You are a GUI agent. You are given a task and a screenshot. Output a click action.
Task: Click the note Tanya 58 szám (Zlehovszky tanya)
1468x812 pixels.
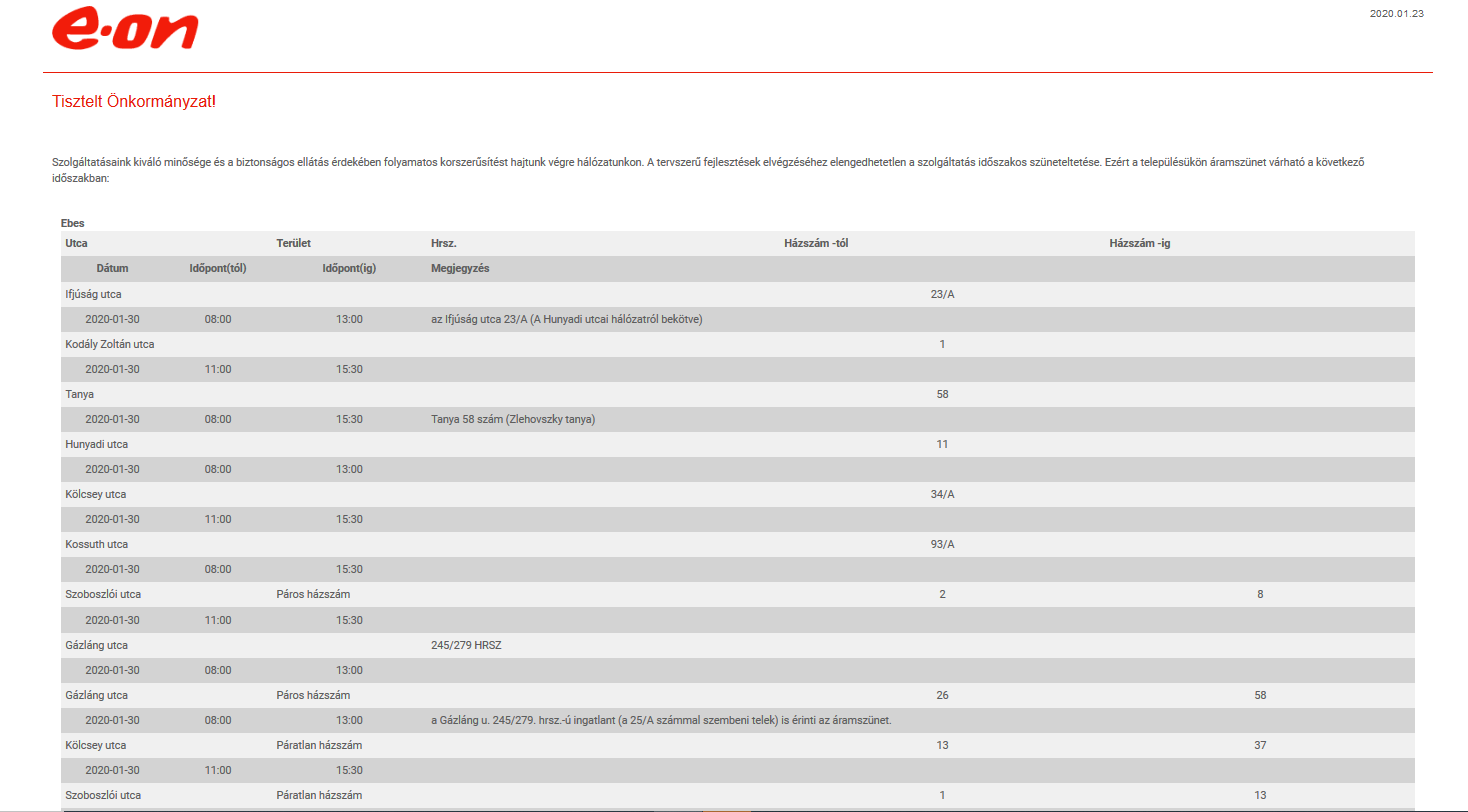click(x=513, y=419)
